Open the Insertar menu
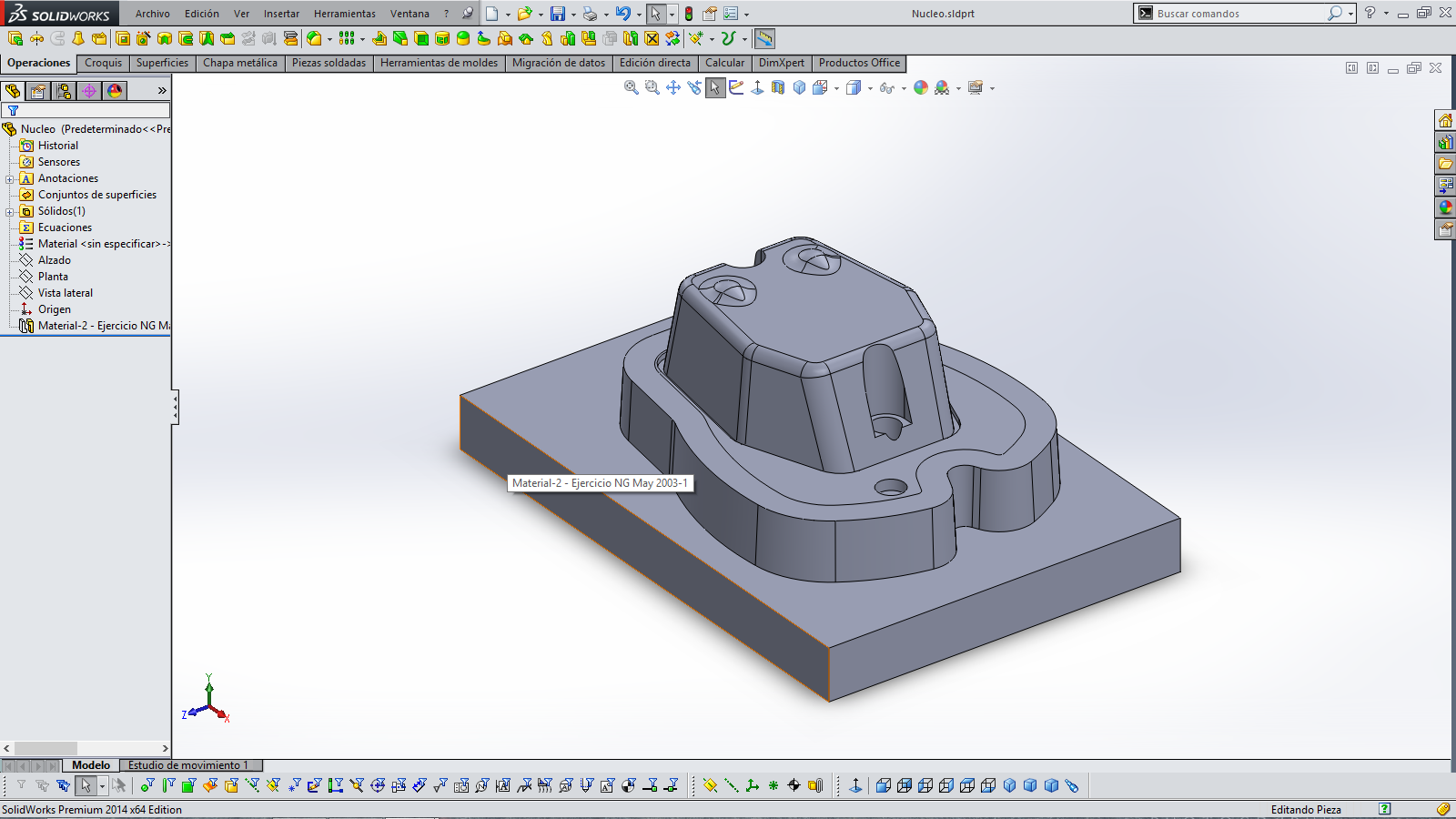Viewport: 1456px width, 819px height. pyautogui.click(x=281, y=14)
